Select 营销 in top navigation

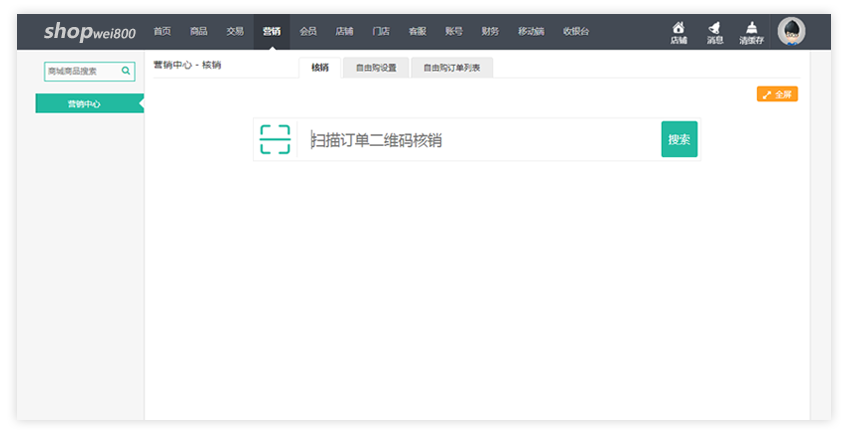tap(272, 31)
